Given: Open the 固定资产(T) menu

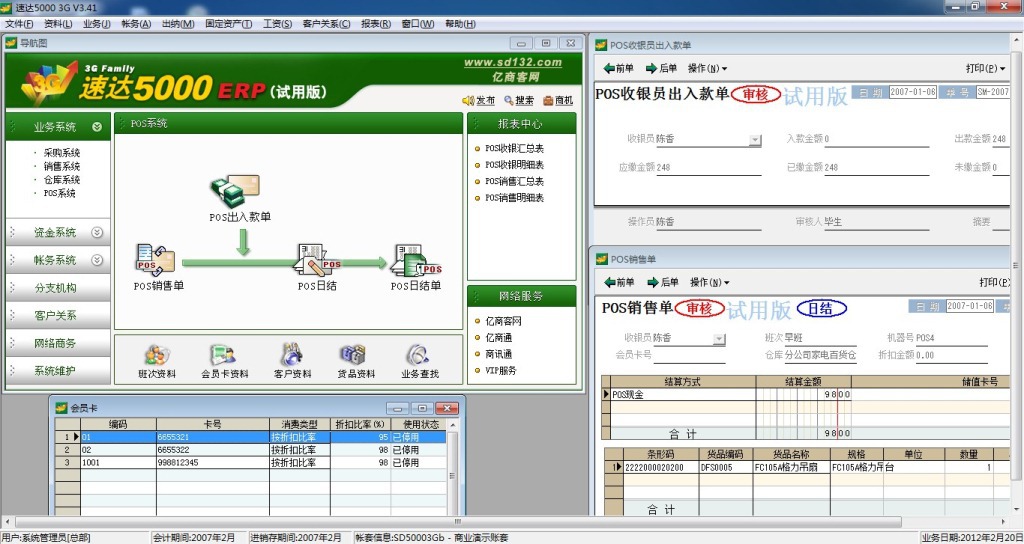Looking at the screenshot, I should [229, 24].
